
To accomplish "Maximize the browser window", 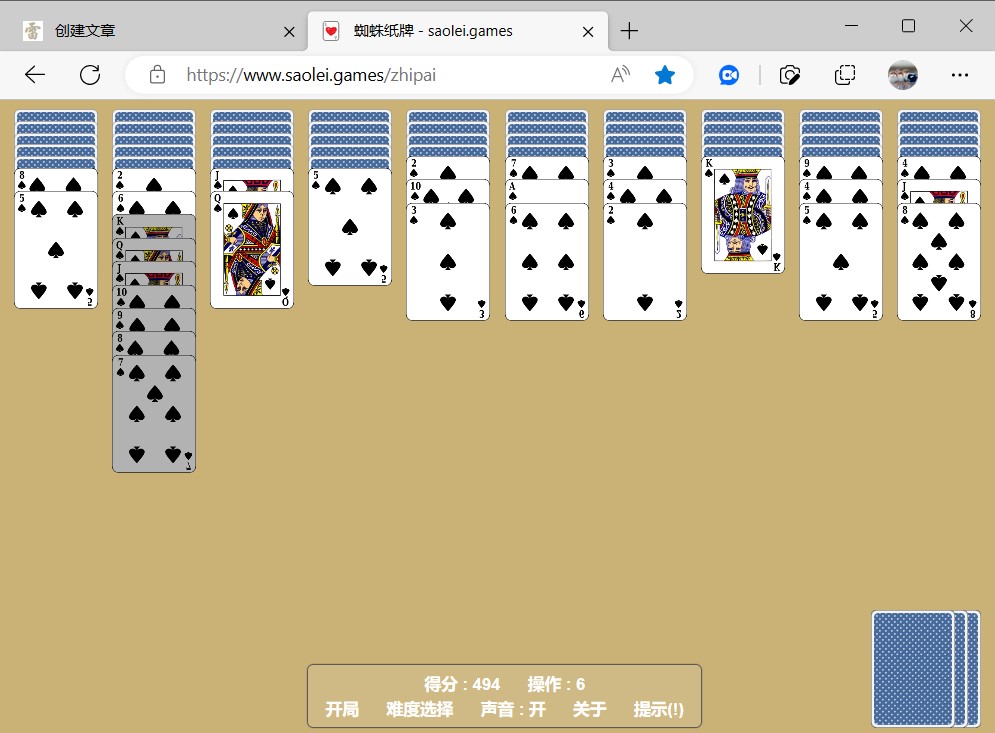I will click(908, 26).
